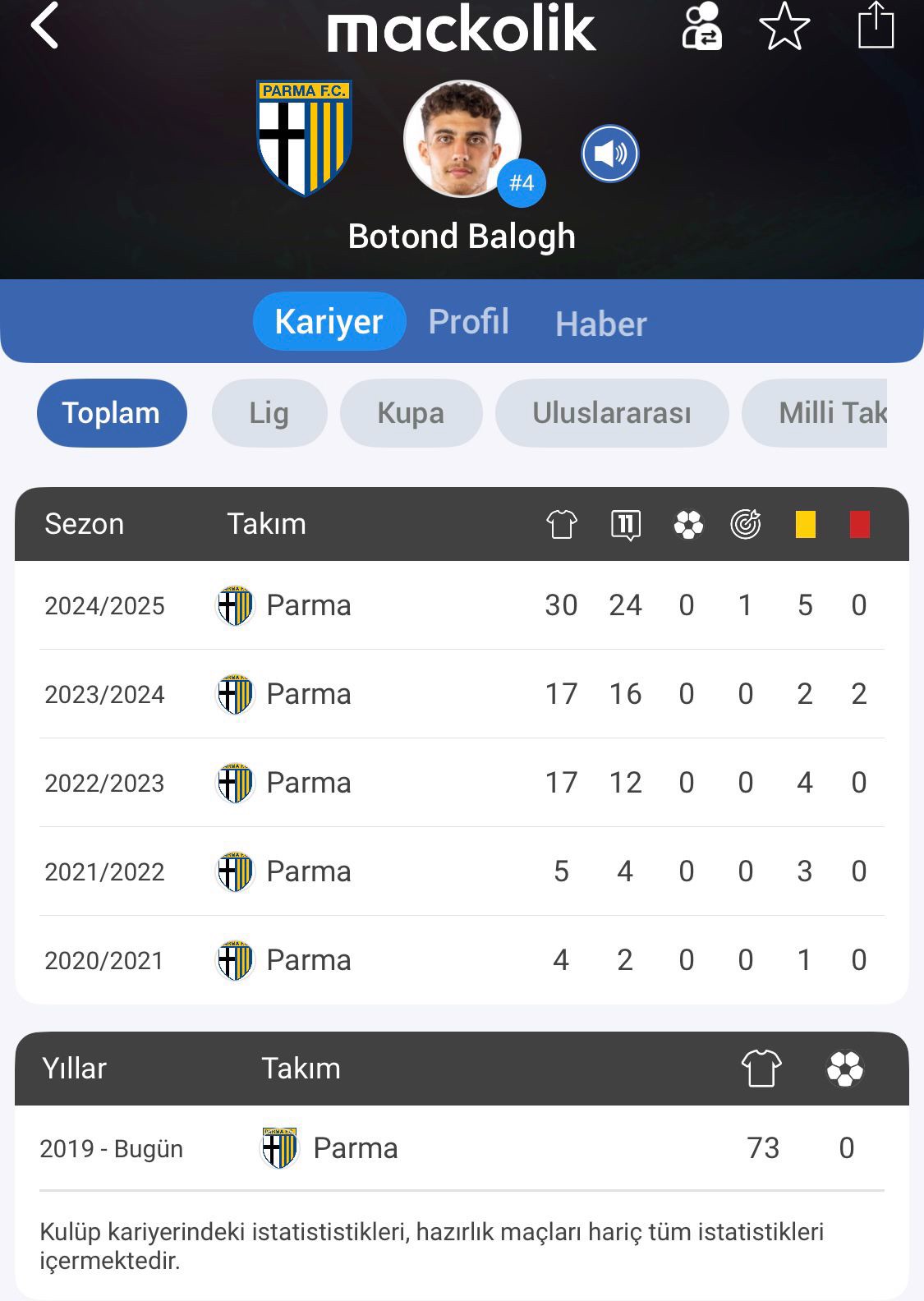Open the 2019 - Bugün Parma row
Screen dimensions: 924x1301
(462, 1148)
